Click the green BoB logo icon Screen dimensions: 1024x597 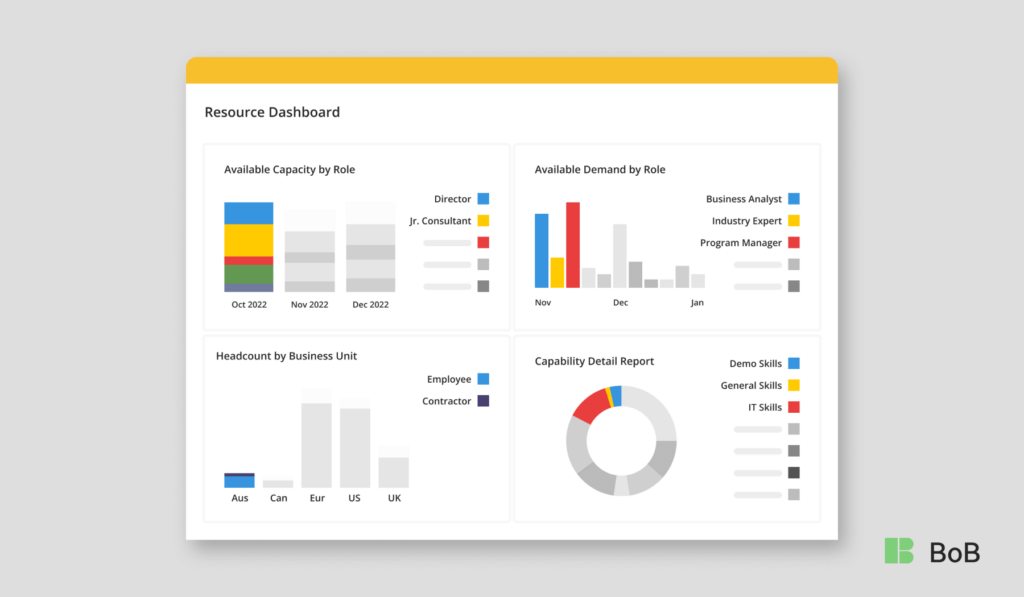click(899, 551)
